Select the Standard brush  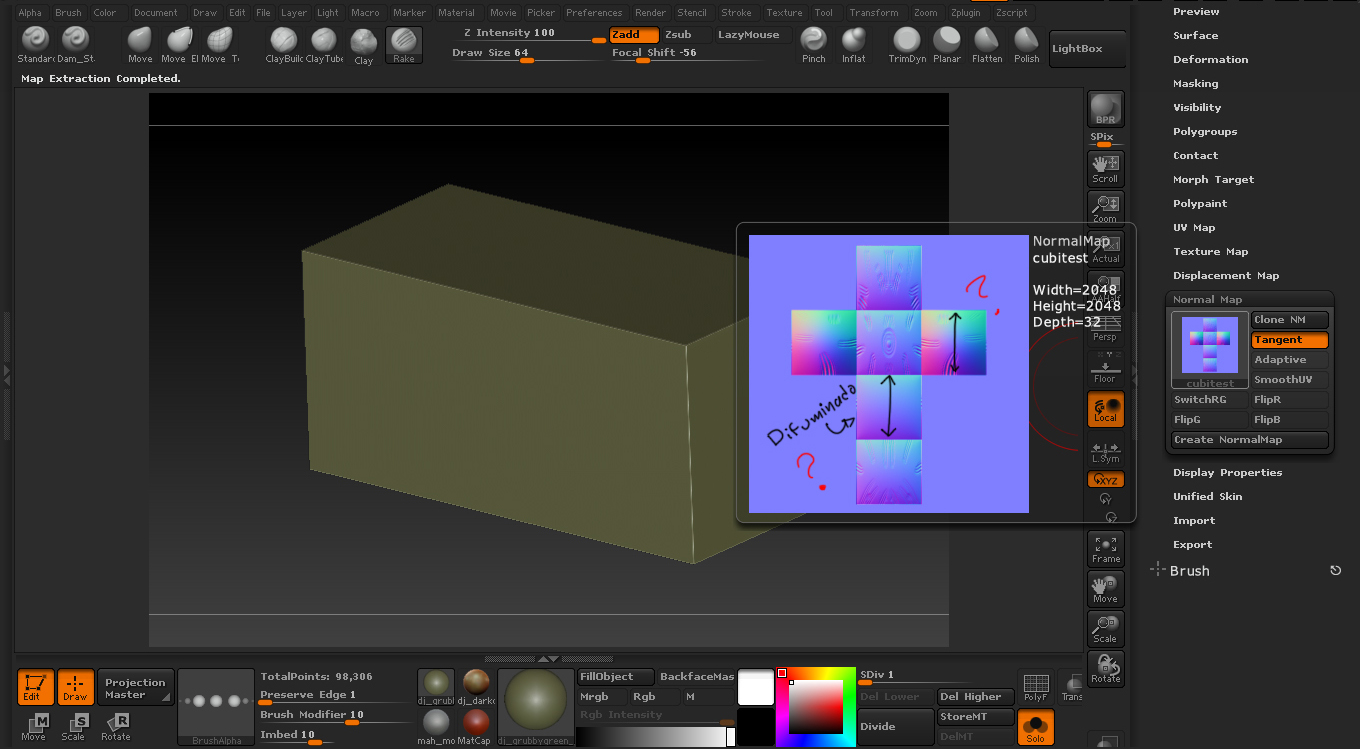[x=37, y=45]
